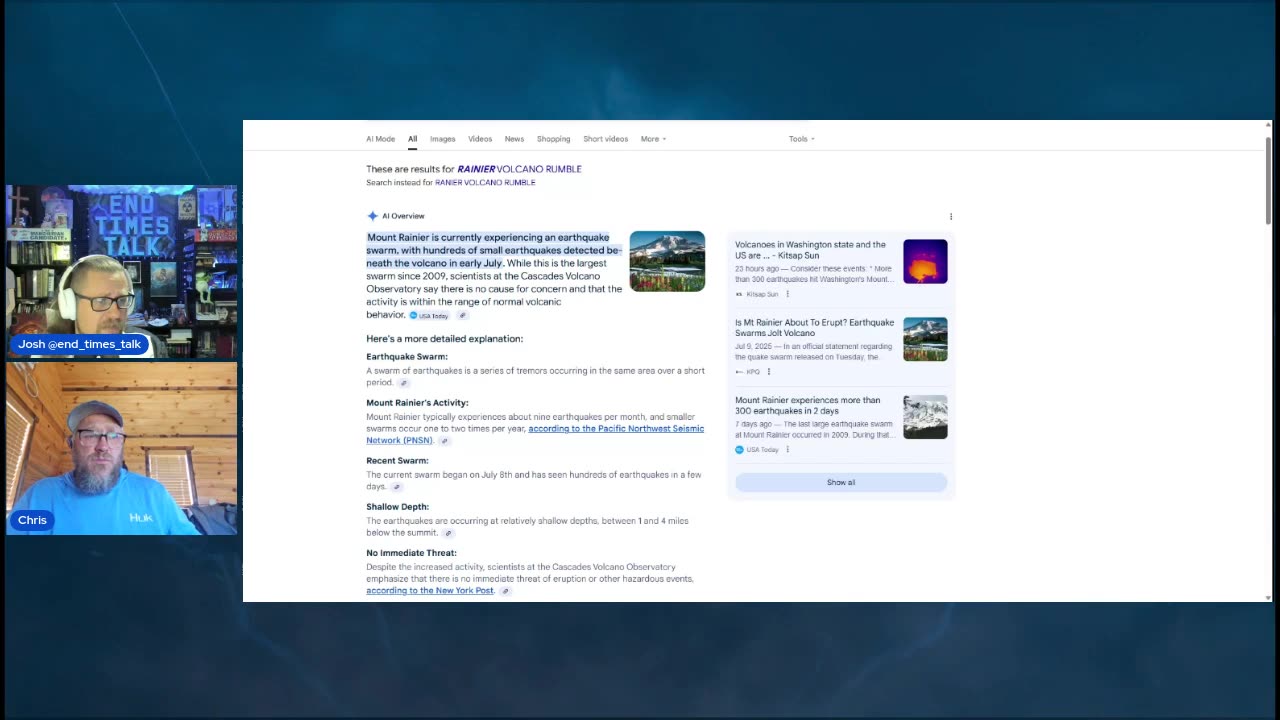Open 'according to the New York Post' link
Screen dimensions: 1280x720
coord(430,591)
